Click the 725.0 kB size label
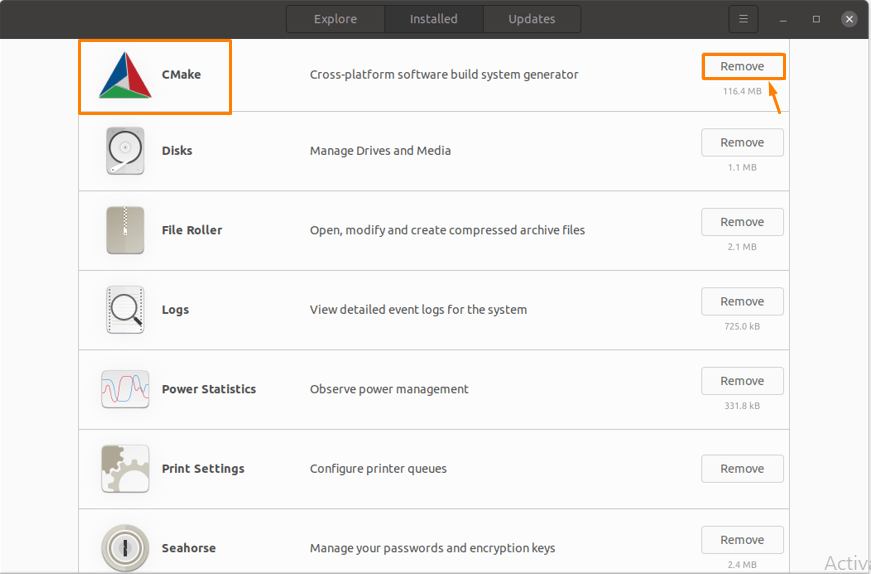The image size is (871, 574). point(742,326)
